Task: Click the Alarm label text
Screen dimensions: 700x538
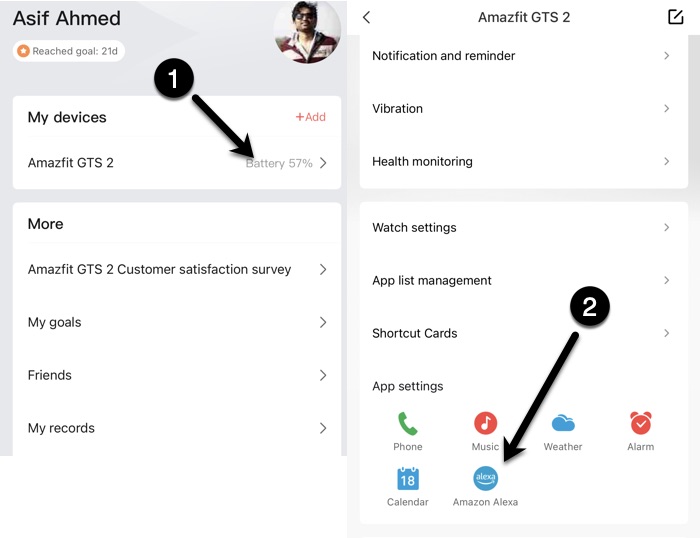Action: click(x=641, y=446)
